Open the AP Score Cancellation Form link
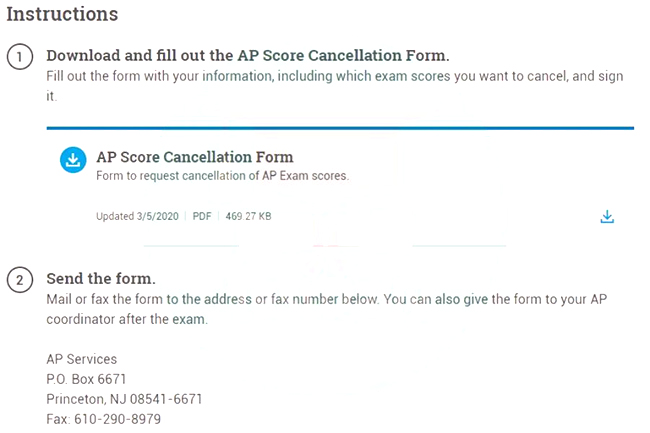The height and width of the screenshot is (433, 650). [x=195, y=157]
